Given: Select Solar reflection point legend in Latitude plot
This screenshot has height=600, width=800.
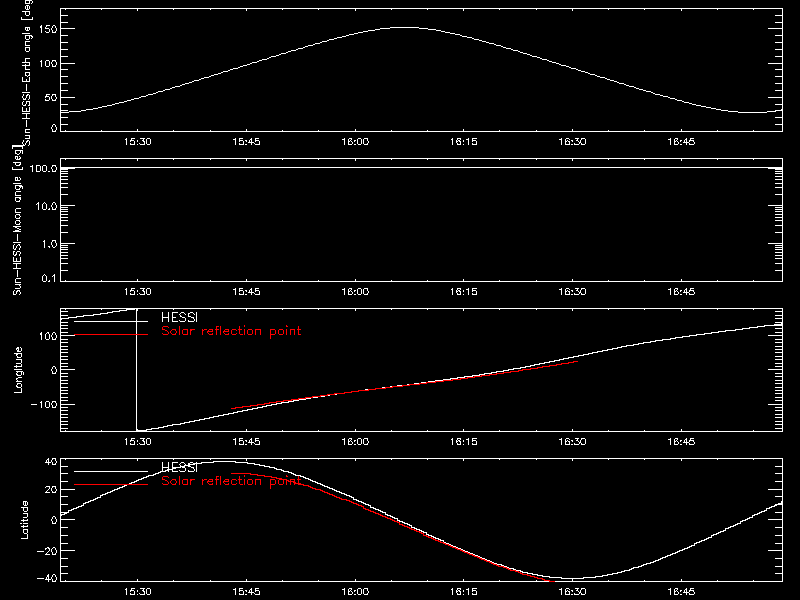Looking at the screenshot, I should (x=231, y=481).
